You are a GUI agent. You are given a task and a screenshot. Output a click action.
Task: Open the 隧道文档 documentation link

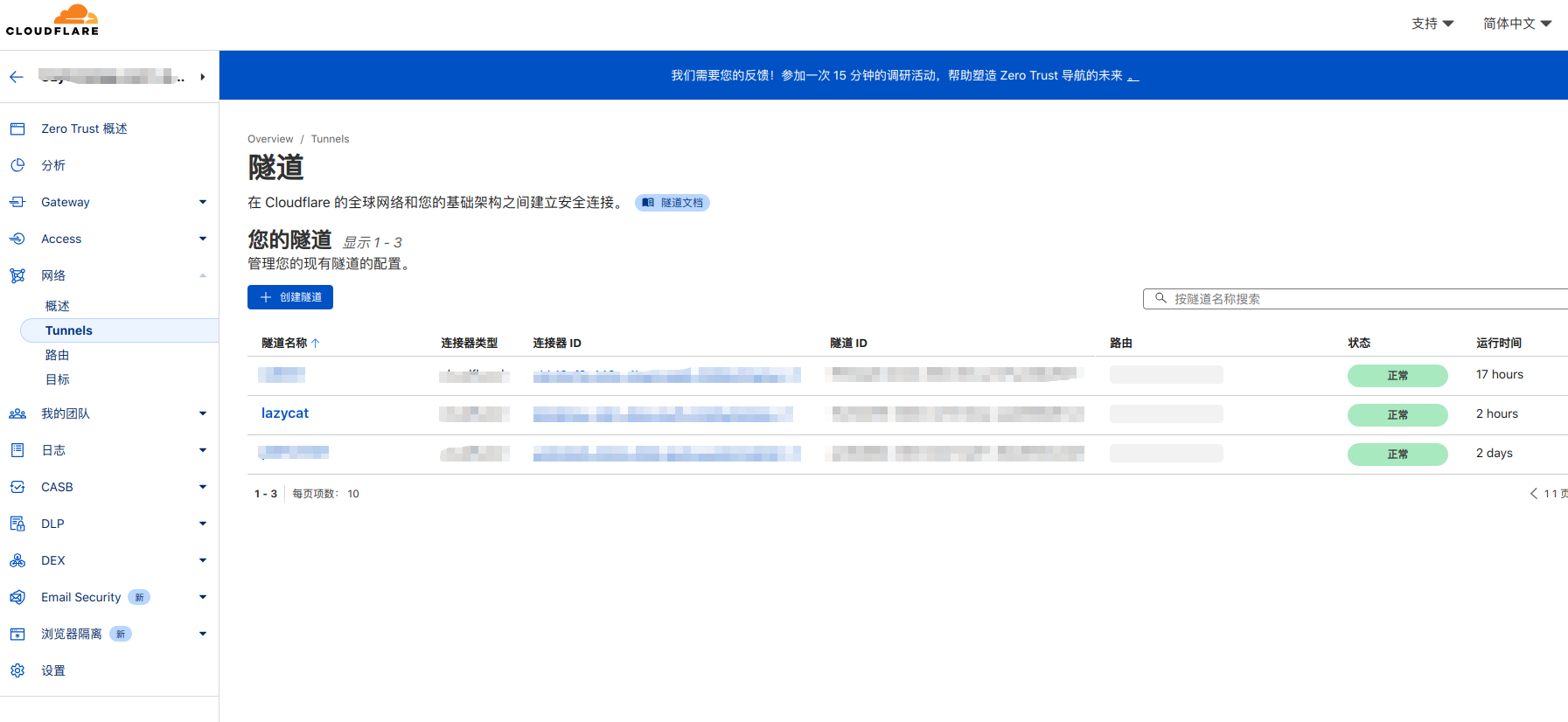click(672, 203)
